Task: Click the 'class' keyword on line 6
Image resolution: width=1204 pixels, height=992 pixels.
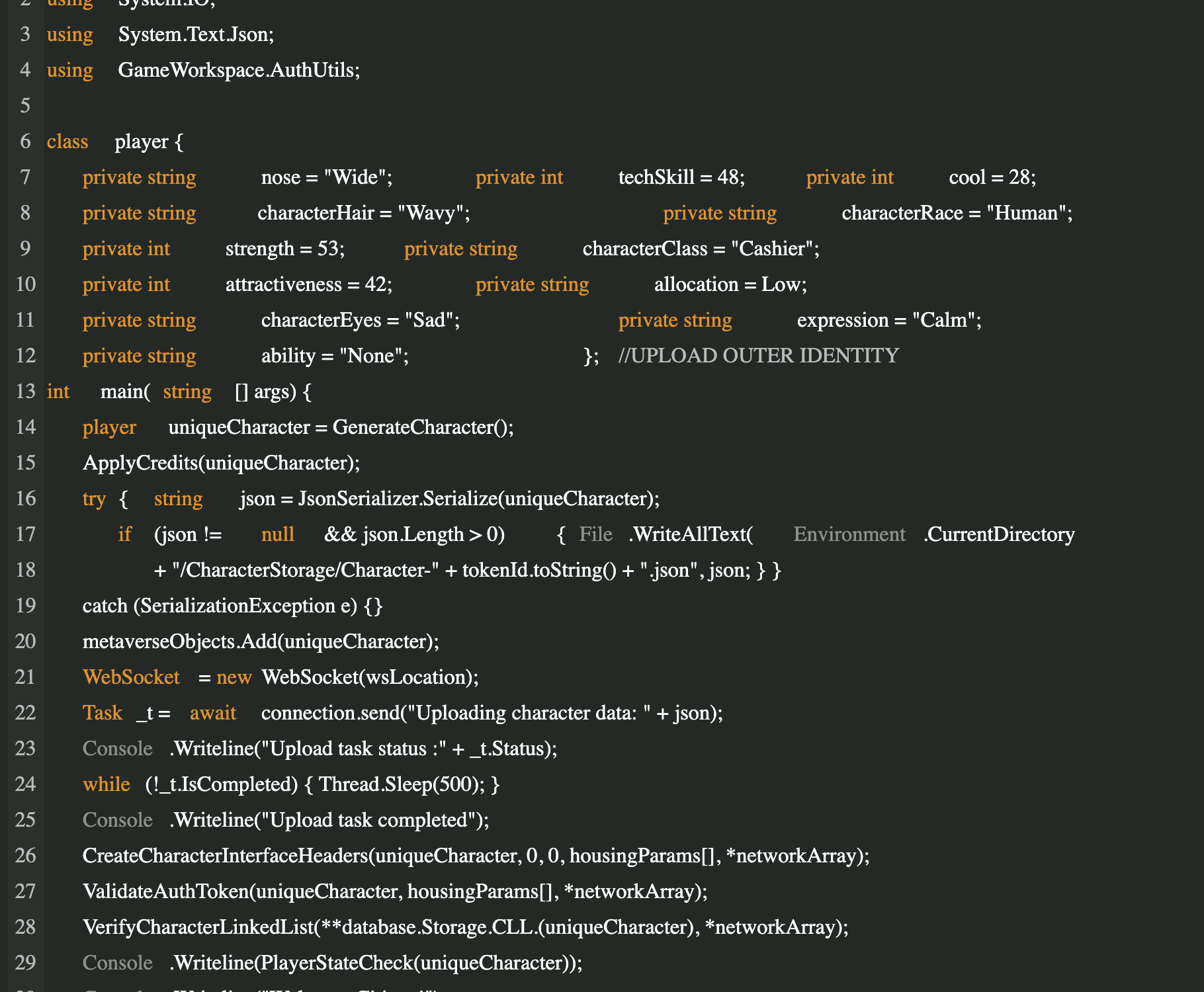Action: coord(67,141)
